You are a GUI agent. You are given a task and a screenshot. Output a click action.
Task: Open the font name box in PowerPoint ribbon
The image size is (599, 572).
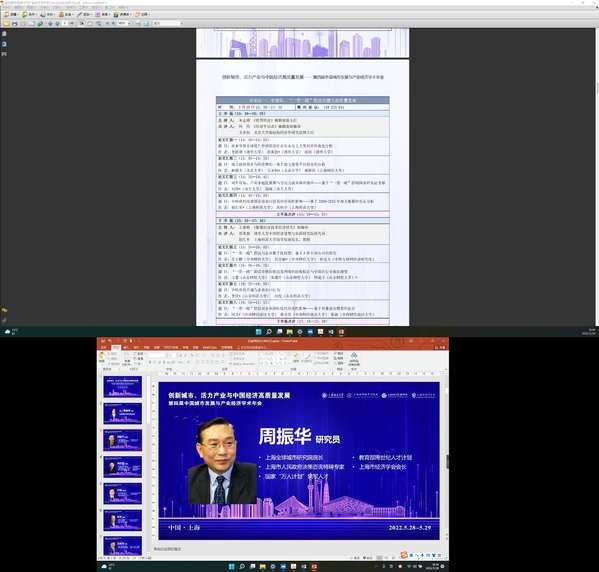(157, 355)
